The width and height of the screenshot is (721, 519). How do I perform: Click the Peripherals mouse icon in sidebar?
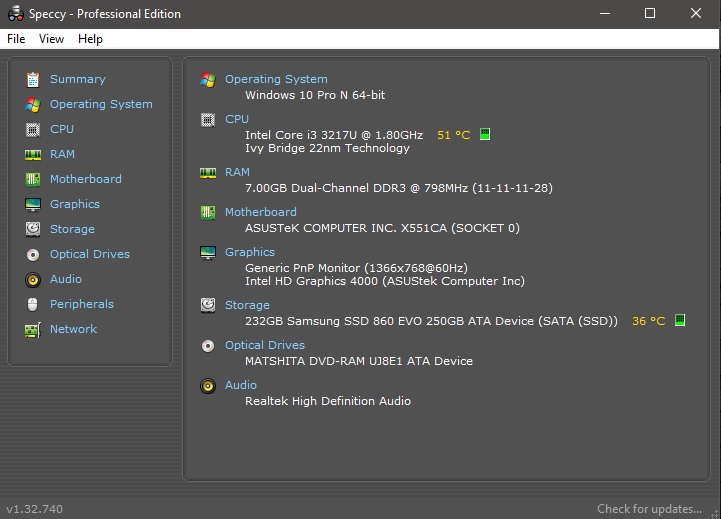pyautogui.click(x=33, y=304)
